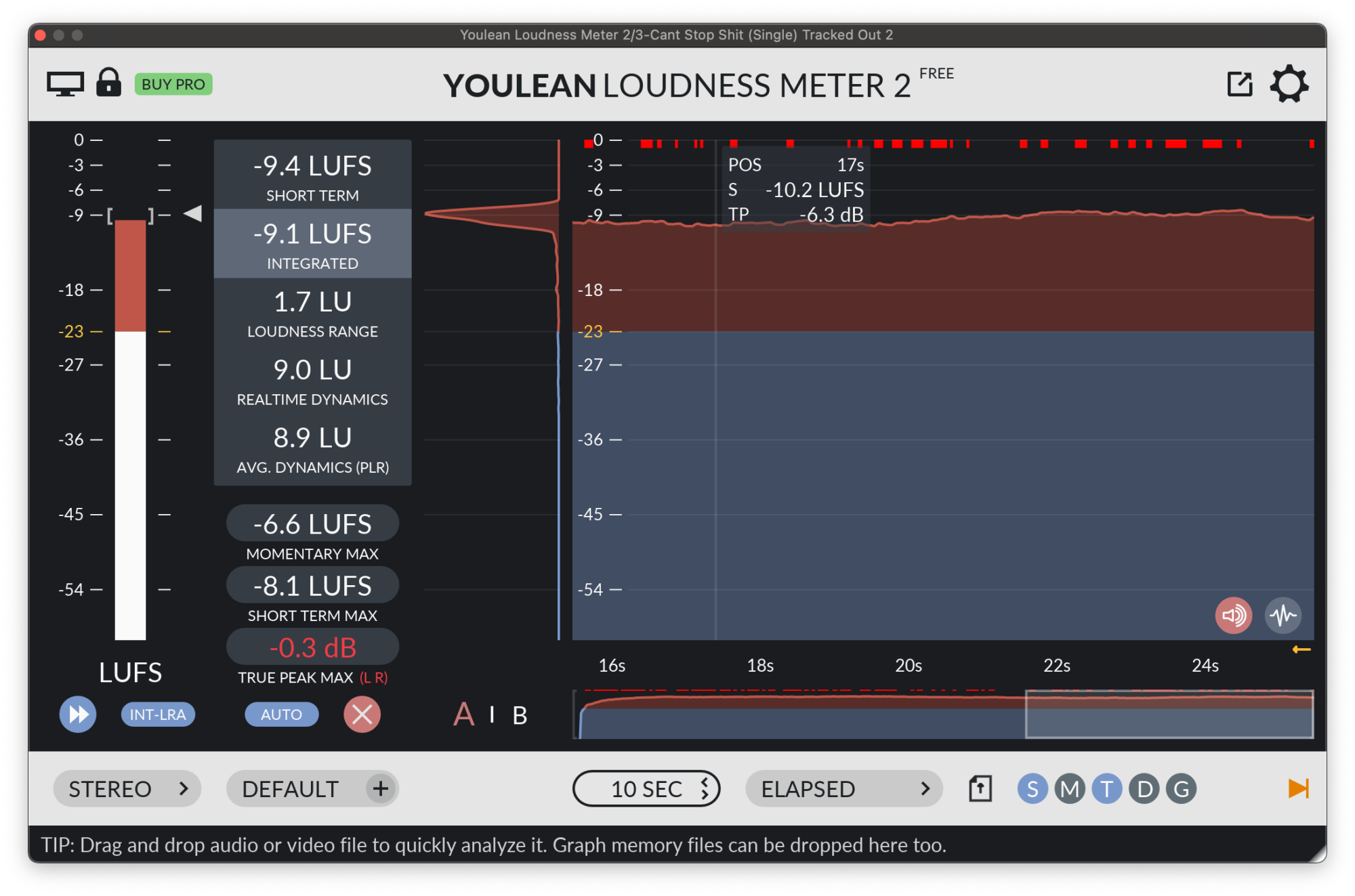Toggle the T true peak graph button
Image resolution: width=1355 pixels, height=896 pixels.
(x=1107, y=789)
